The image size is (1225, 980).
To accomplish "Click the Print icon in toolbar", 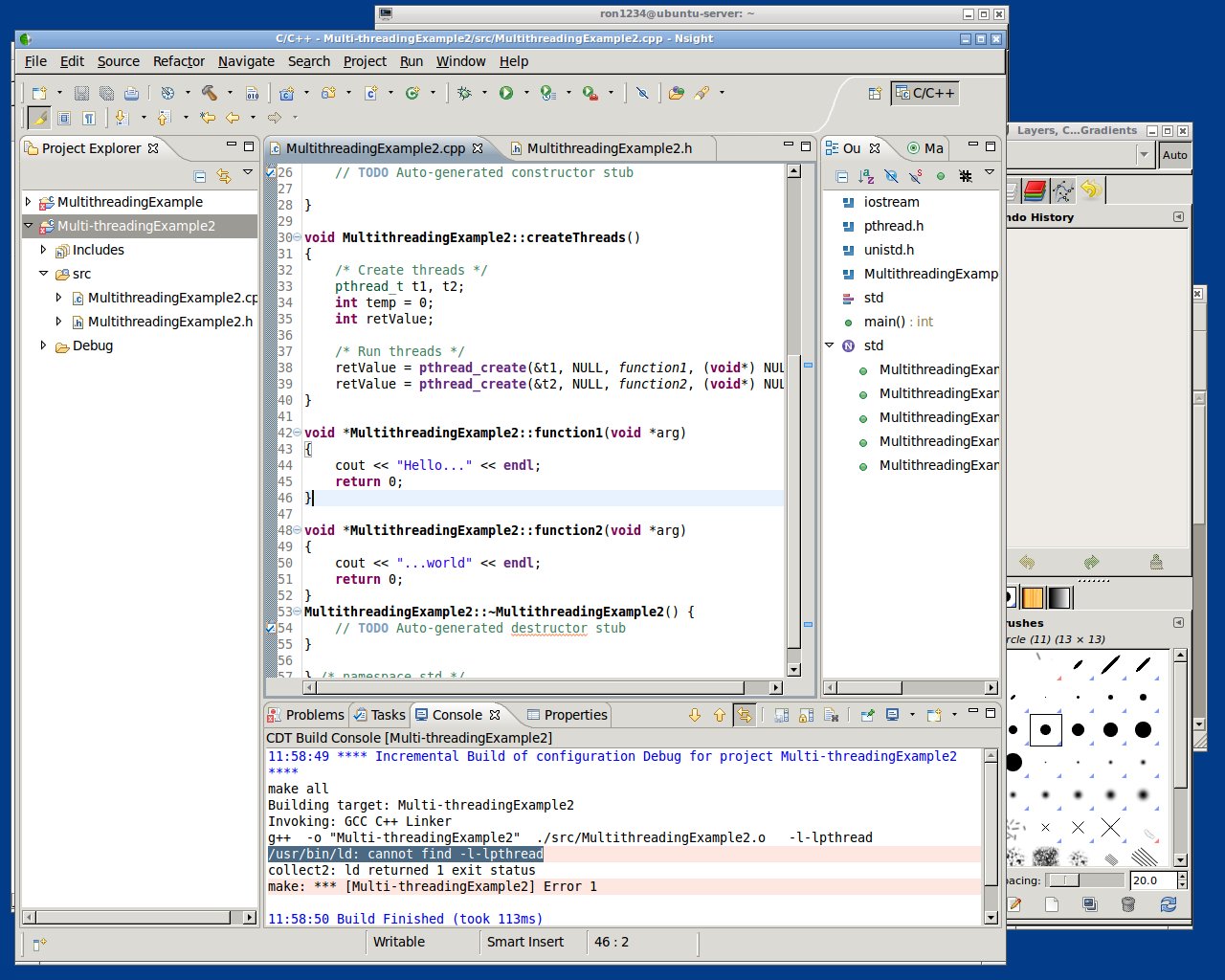I will pyautogui.click(x=131, y=93).
